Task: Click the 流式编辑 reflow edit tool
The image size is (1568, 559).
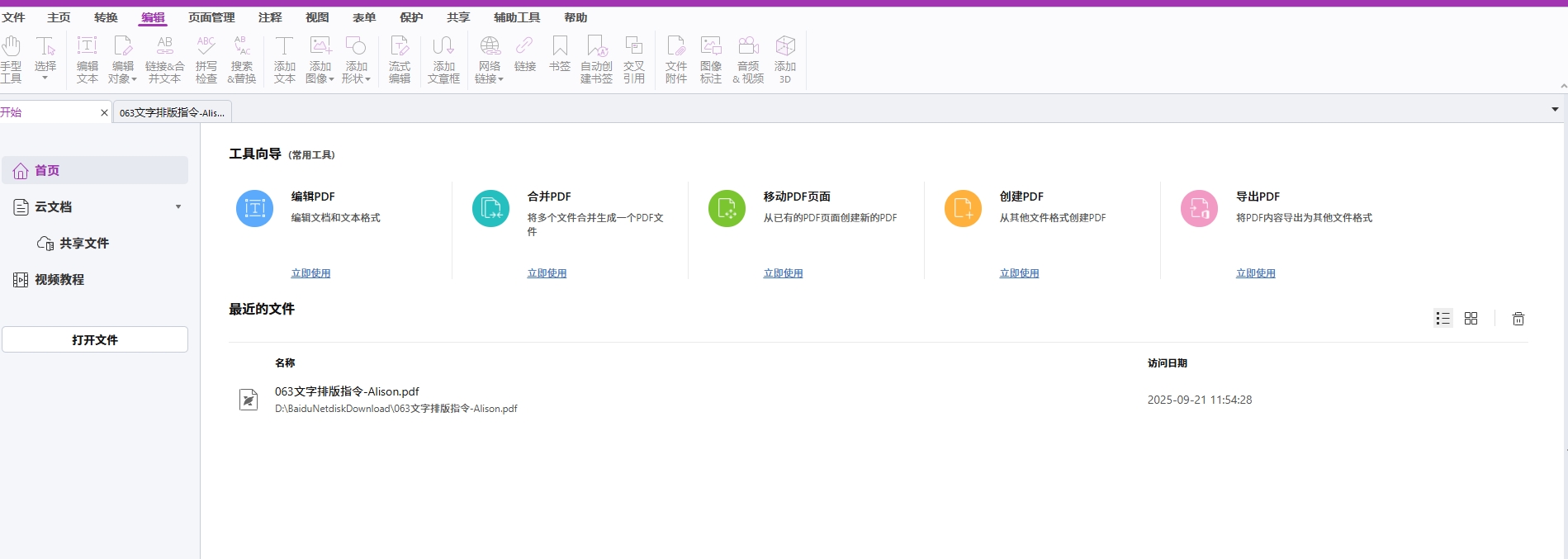Action: [x=400, y=59]
